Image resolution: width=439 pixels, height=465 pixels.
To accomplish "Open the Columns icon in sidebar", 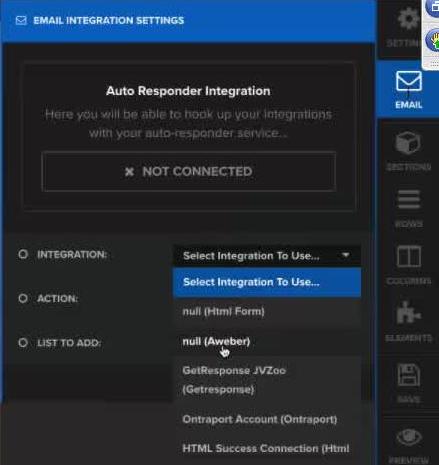I will coord(409,256).
